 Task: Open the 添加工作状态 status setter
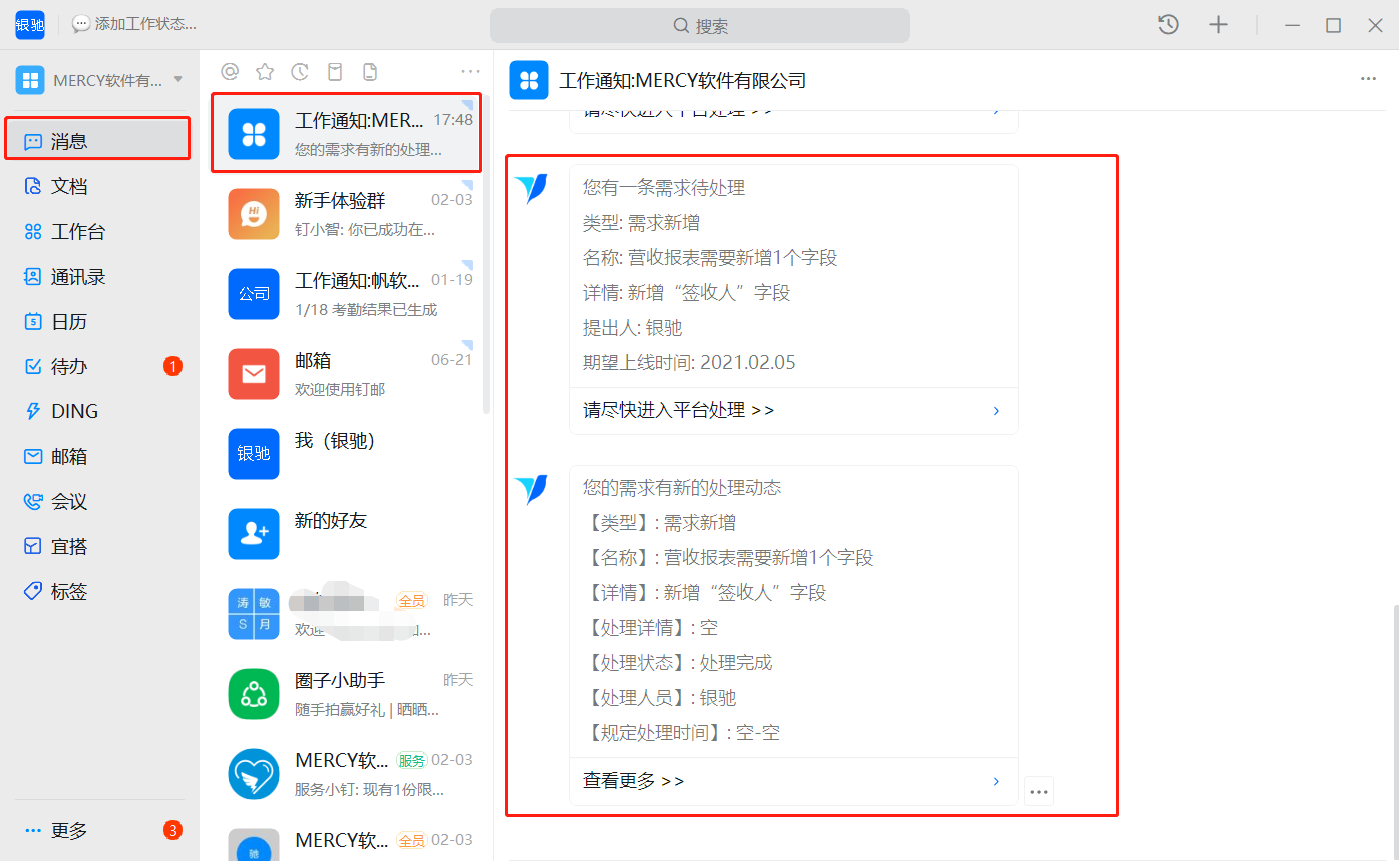point(135,24)
